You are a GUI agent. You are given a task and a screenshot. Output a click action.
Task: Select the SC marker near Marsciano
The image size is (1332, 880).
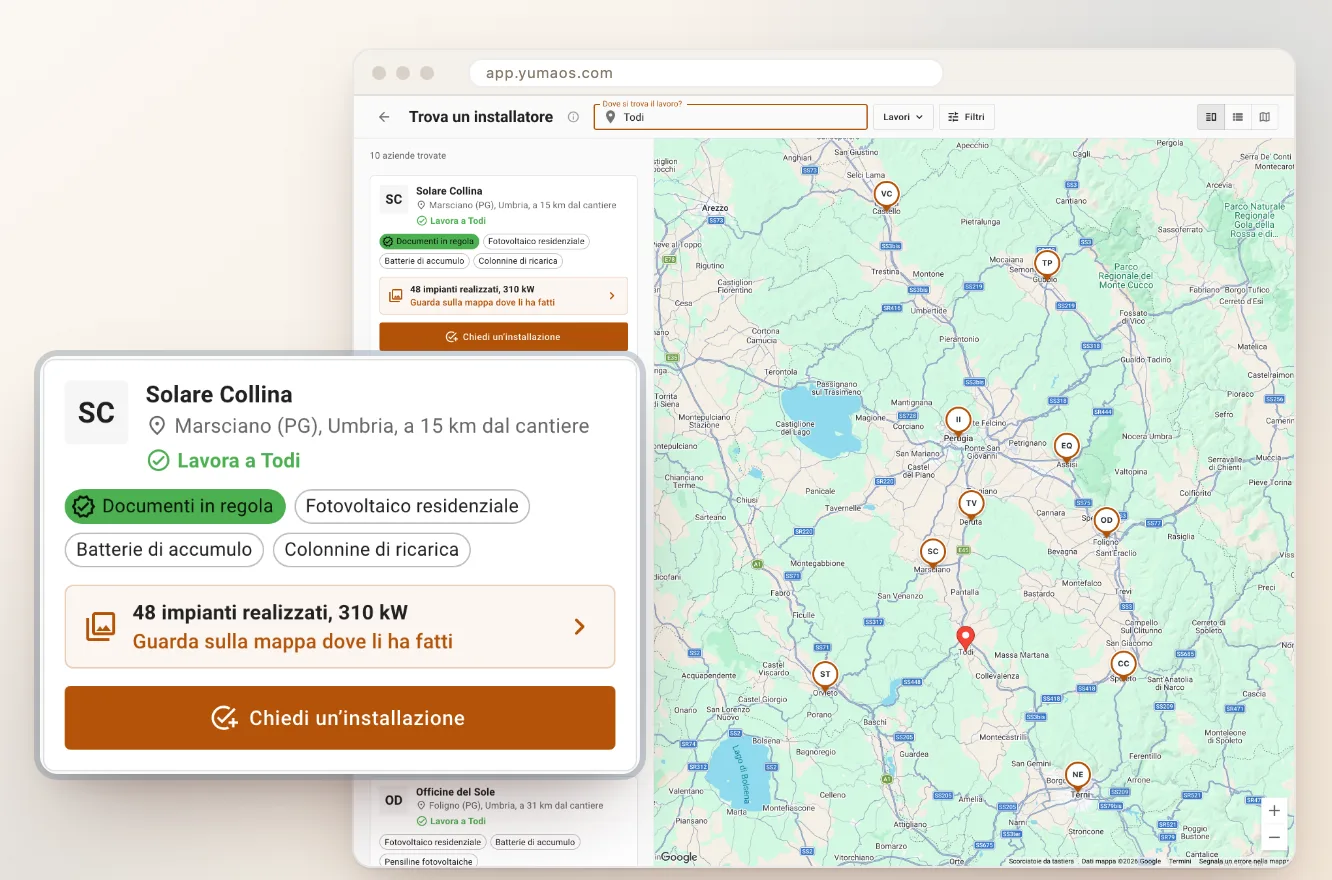click(x=932, y=552)
